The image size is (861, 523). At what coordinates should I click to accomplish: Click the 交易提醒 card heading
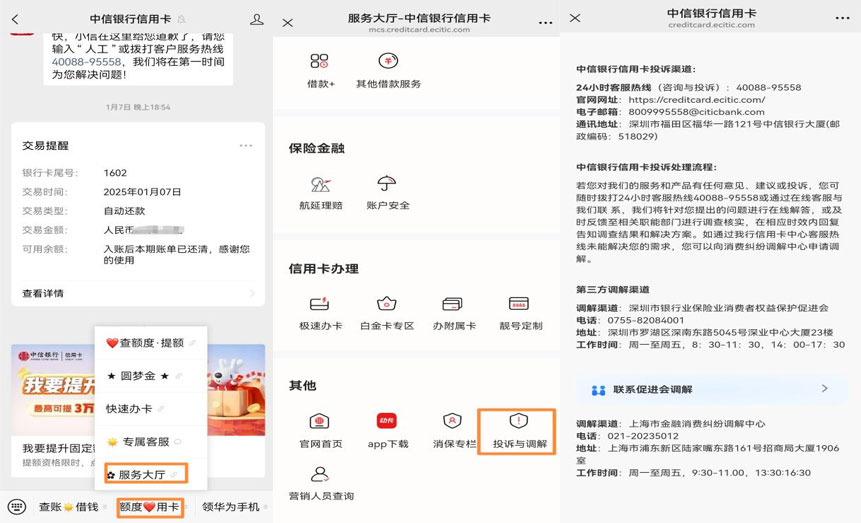[46, 146]
